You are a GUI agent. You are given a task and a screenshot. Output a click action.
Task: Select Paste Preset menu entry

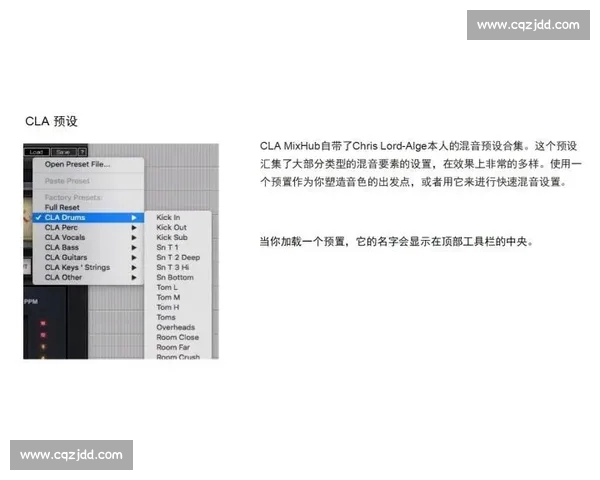click(88, 181)
